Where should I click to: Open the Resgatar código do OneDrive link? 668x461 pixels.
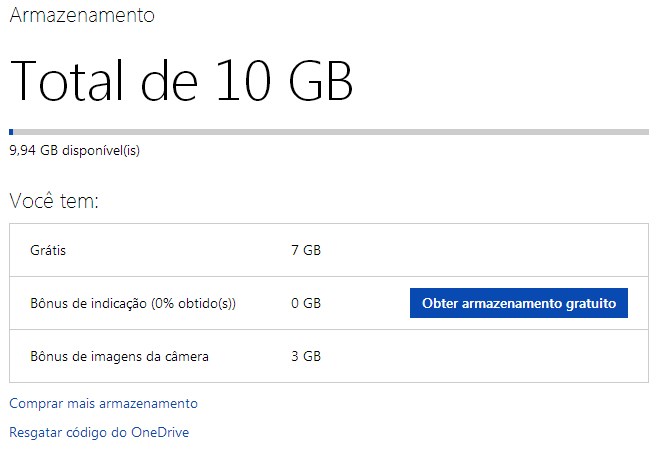coord(99,432)
